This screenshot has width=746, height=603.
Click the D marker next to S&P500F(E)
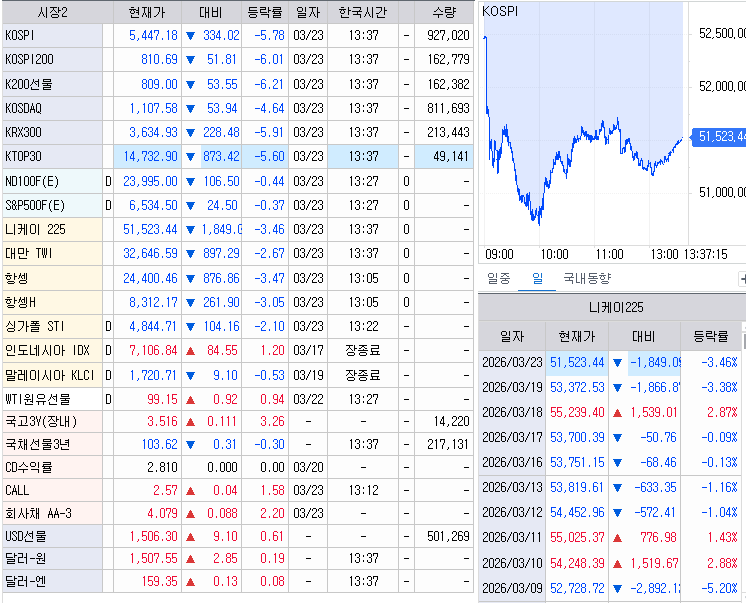tap(109, 205)
